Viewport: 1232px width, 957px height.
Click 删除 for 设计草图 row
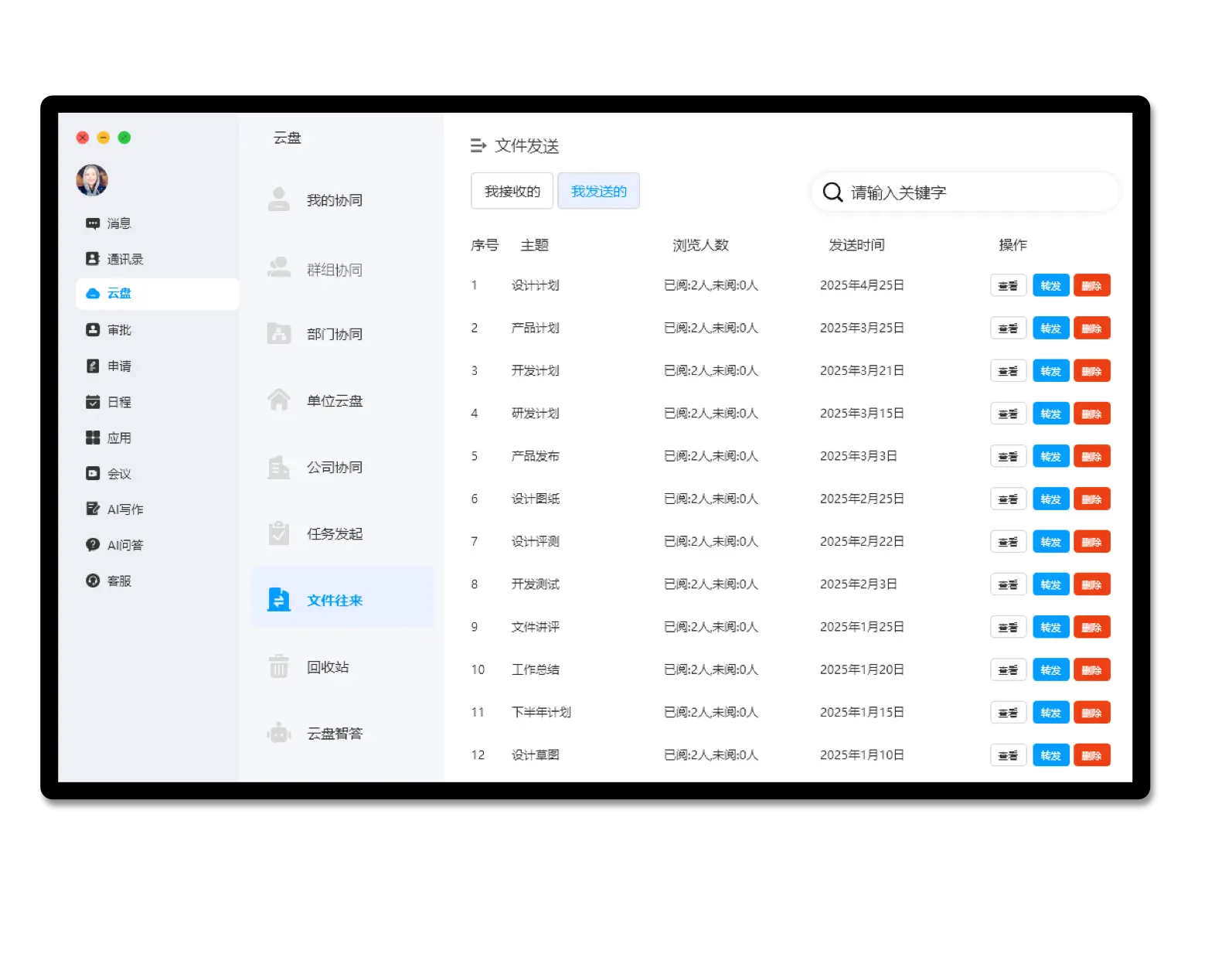[1091, 755]
